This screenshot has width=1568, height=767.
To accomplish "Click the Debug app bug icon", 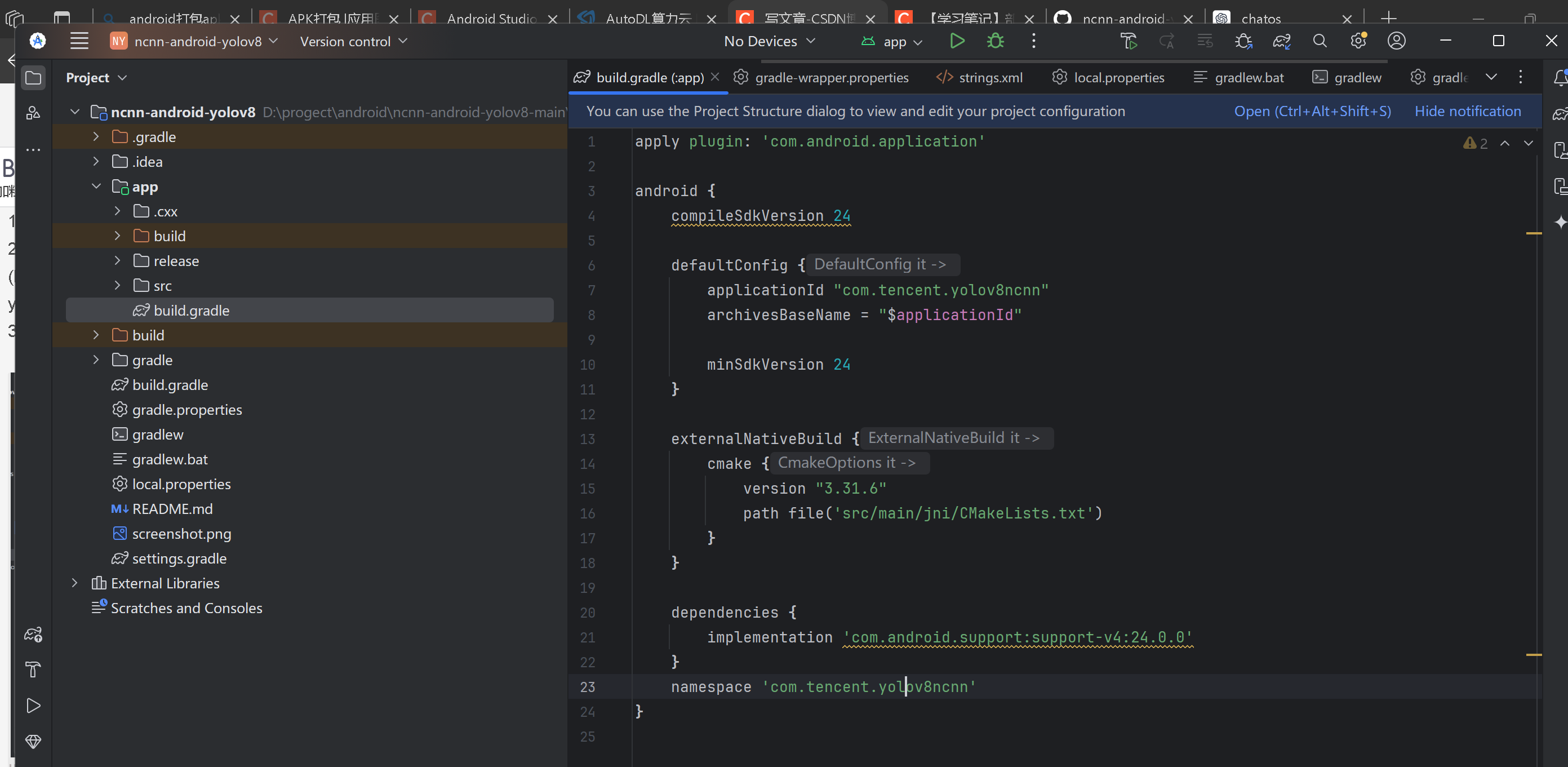I will (995, 41).
